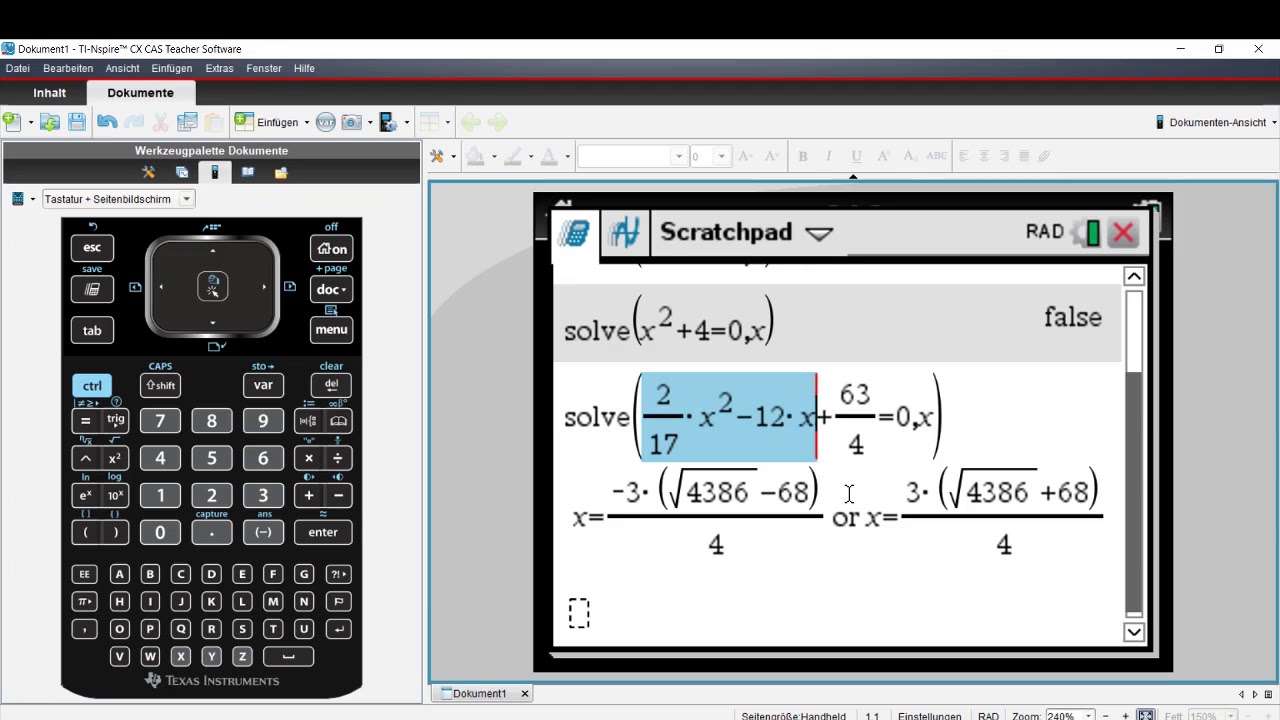This screenshot has width=1280, height=720.
Task: Click the scratchpad calculator key on the keypad
Action: coord(92,289)
